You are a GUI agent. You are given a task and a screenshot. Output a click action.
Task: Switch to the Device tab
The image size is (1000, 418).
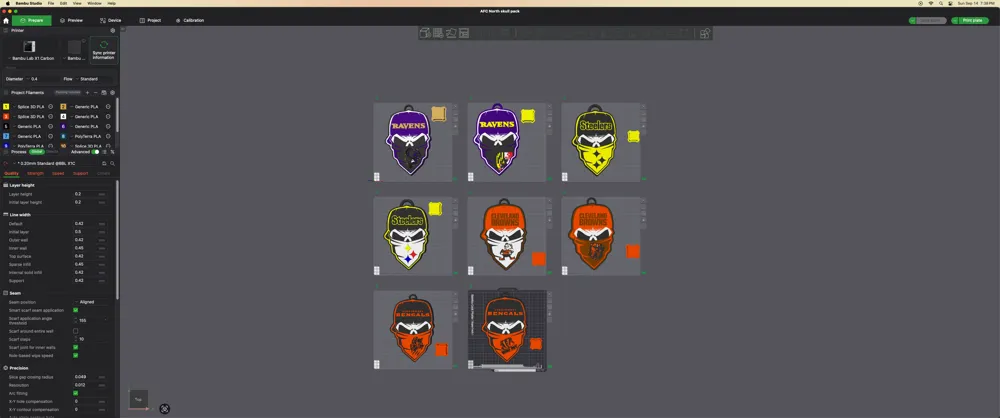[x=110, y=20]
